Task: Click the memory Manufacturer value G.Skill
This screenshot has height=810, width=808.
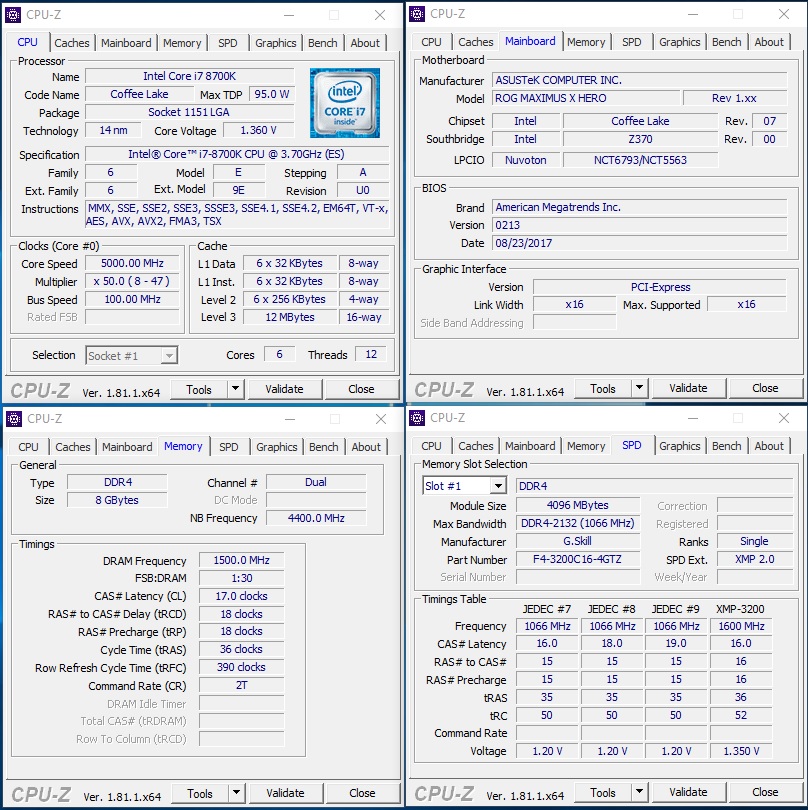Action: (x=578, y=541)
